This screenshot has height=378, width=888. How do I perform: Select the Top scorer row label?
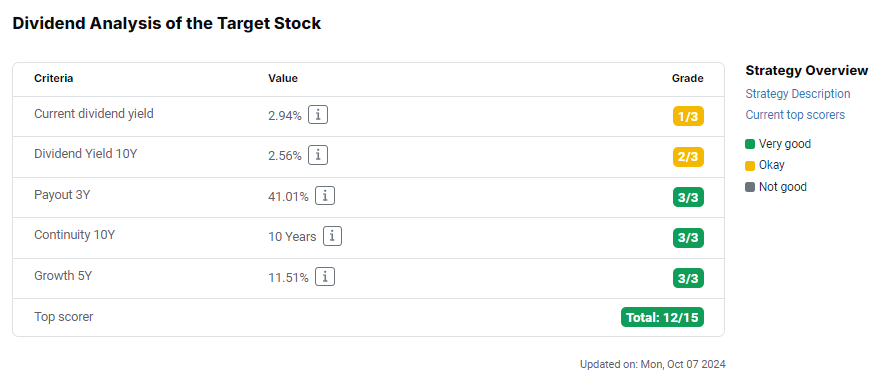[x=63, y=317]
